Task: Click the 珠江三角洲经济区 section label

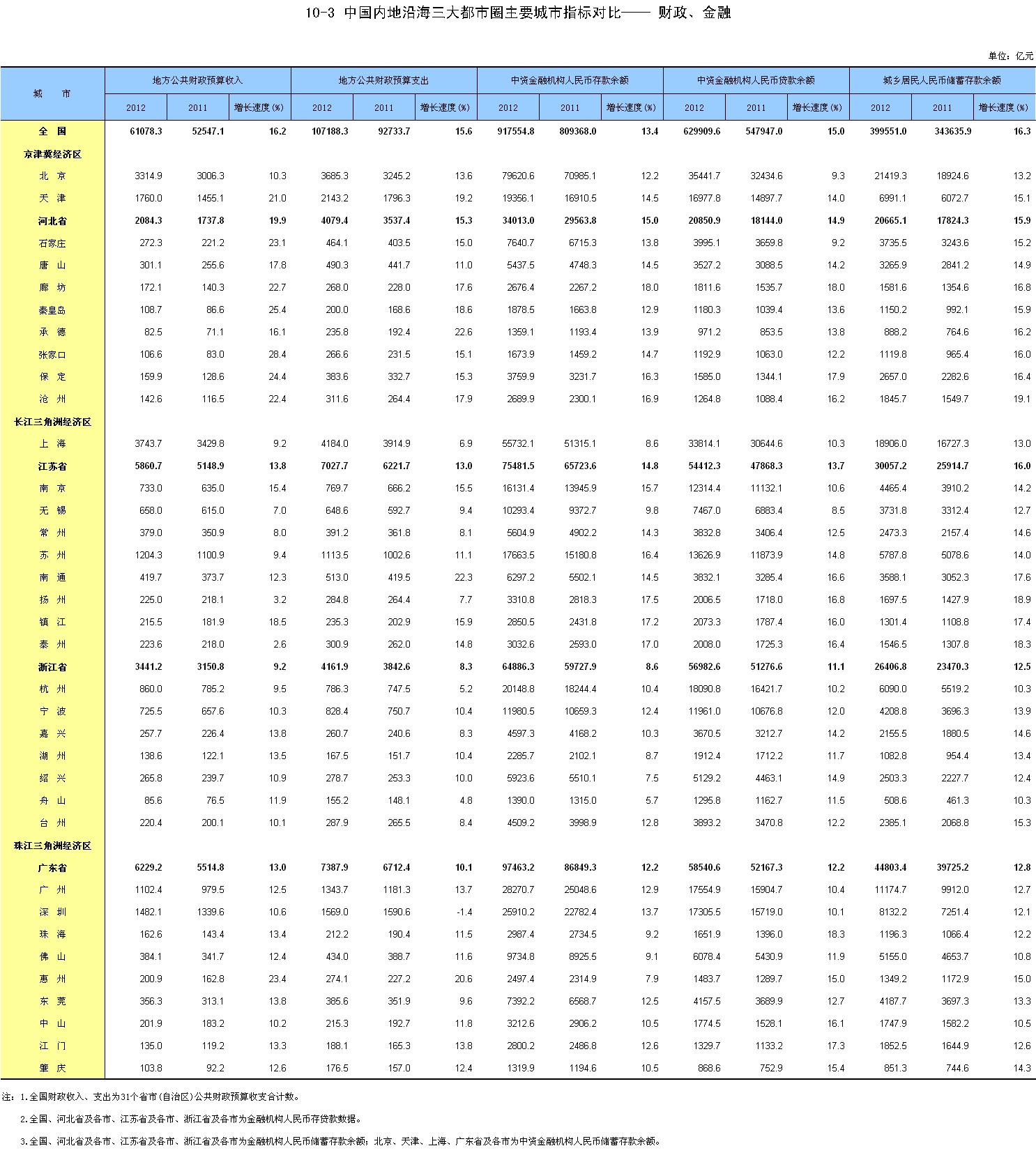Action: [52, 846]
